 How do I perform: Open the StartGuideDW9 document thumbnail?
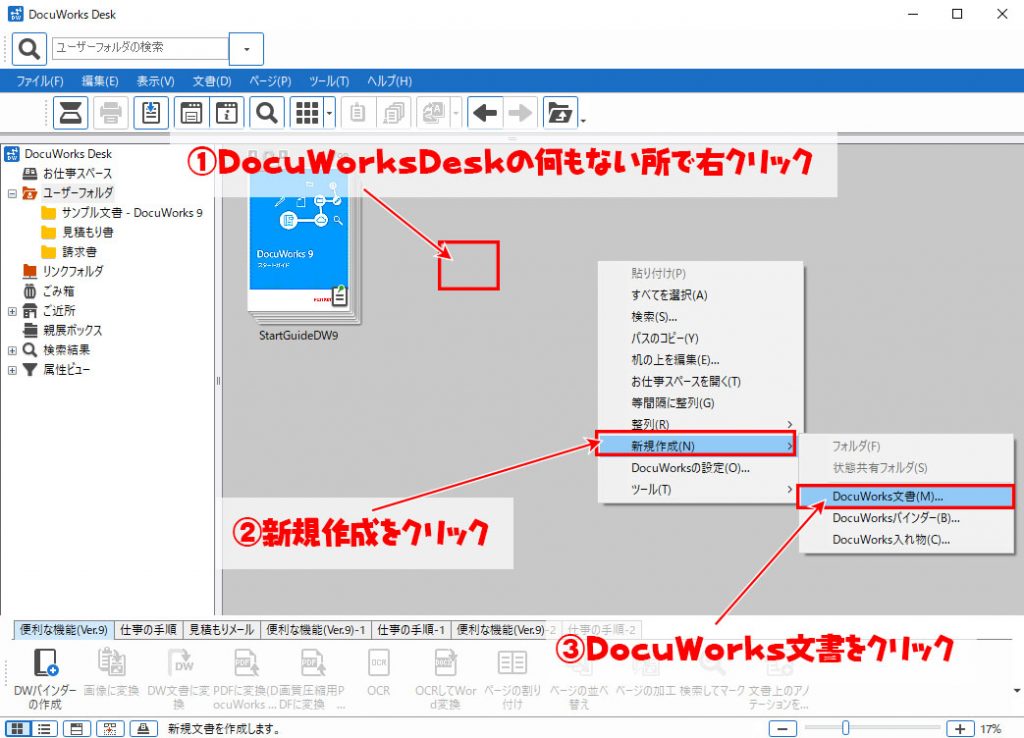tap(300, 245)
